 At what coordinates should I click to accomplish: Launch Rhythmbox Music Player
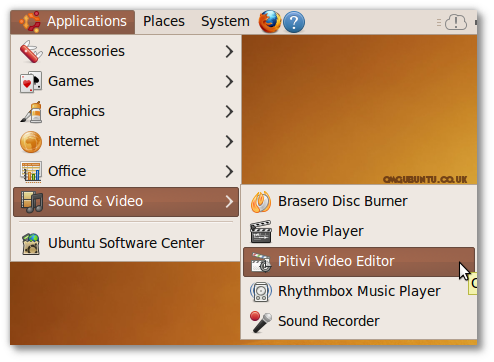point(359,291)
